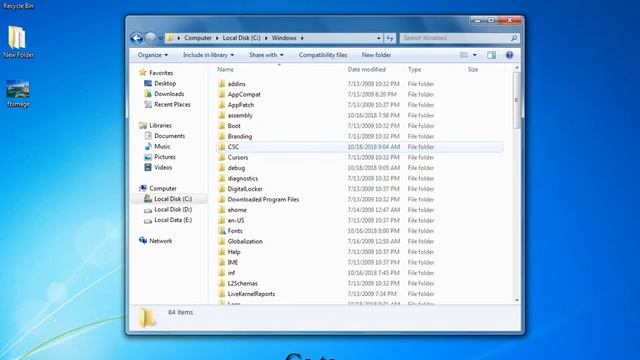Select the addins folder icon

(x=222, y=84)
